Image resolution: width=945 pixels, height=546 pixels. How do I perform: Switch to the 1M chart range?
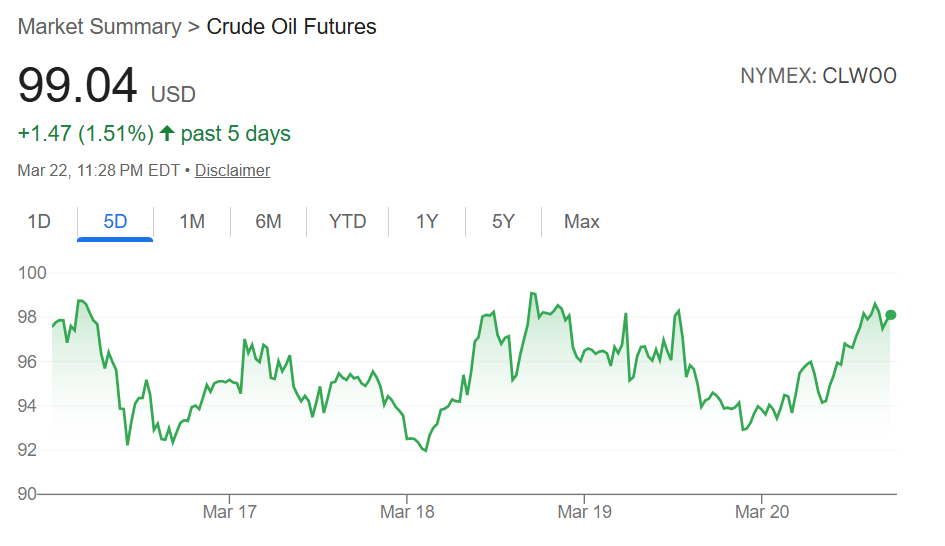click(x=192, y=222)
